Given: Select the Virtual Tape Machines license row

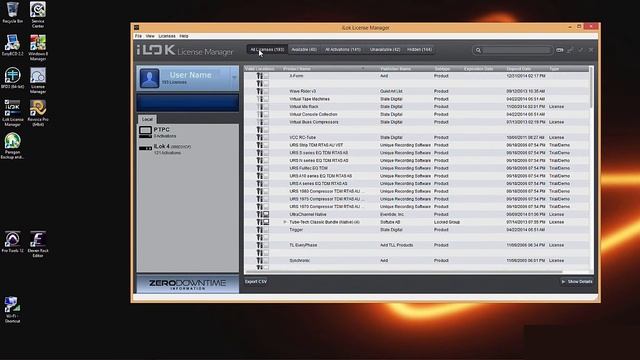Looking at the screenshot, I should click(x=417, y=99).
